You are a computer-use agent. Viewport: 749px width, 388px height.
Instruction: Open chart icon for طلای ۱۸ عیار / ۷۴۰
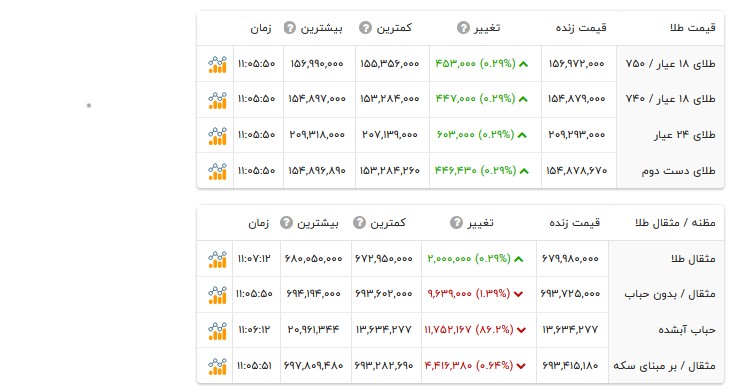[217, 99]
